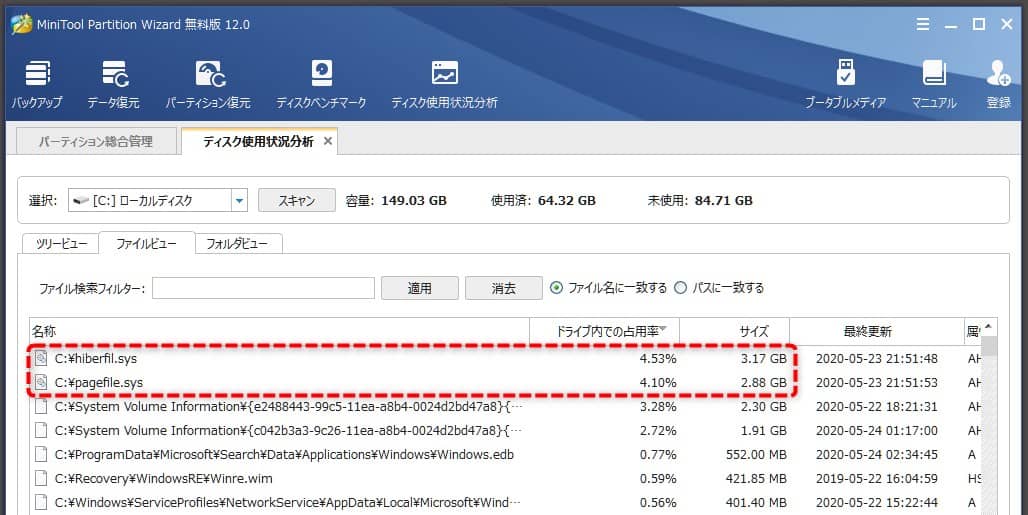Image resolution: width=1028 pixels, height=515 pixels.
Task: Sort by サイズ column header
Action: click(x=734, y=332)
